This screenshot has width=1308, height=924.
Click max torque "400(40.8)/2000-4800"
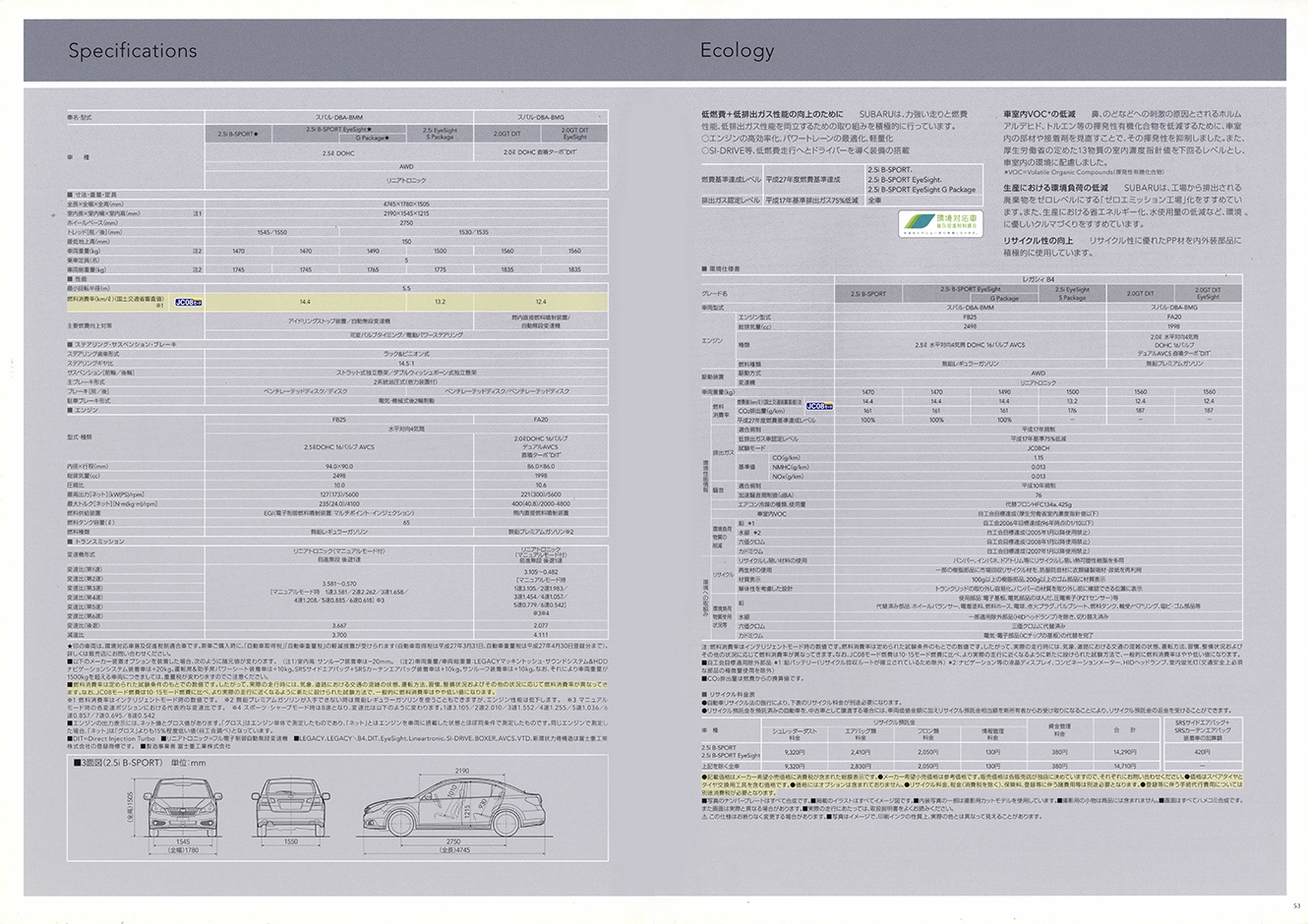click(541, 503)
